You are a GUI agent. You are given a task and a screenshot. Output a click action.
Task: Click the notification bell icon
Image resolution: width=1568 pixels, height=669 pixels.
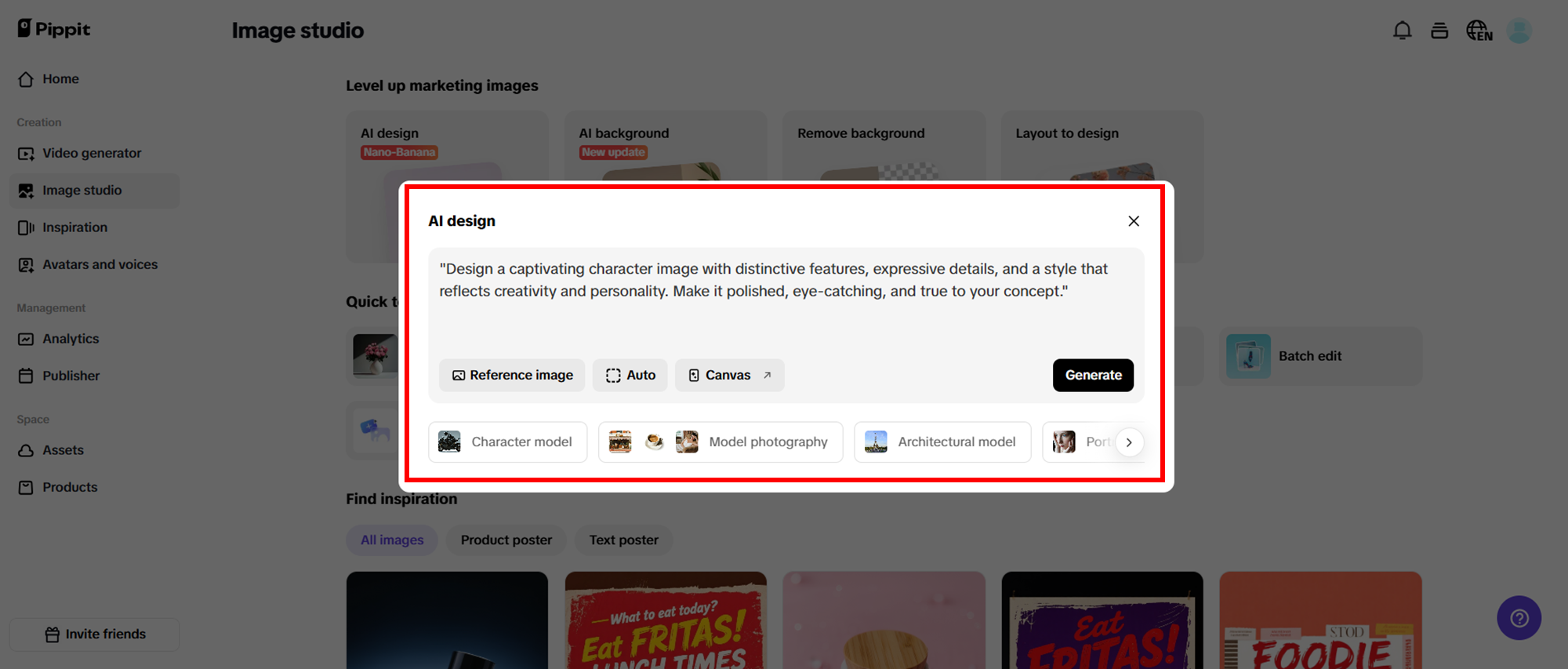1402,31
